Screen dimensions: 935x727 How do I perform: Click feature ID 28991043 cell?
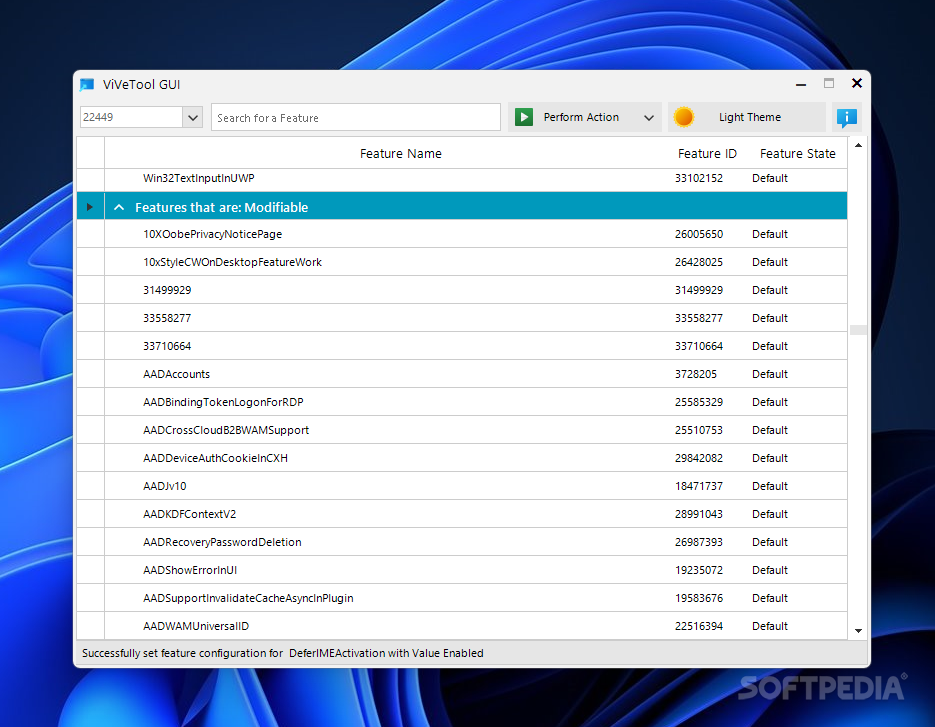[699, 515]
